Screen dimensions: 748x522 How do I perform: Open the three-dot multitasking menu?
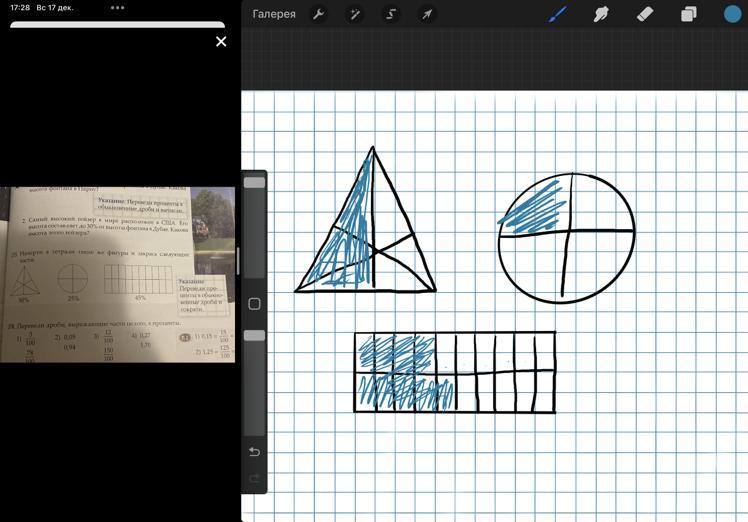pos(118,7)
